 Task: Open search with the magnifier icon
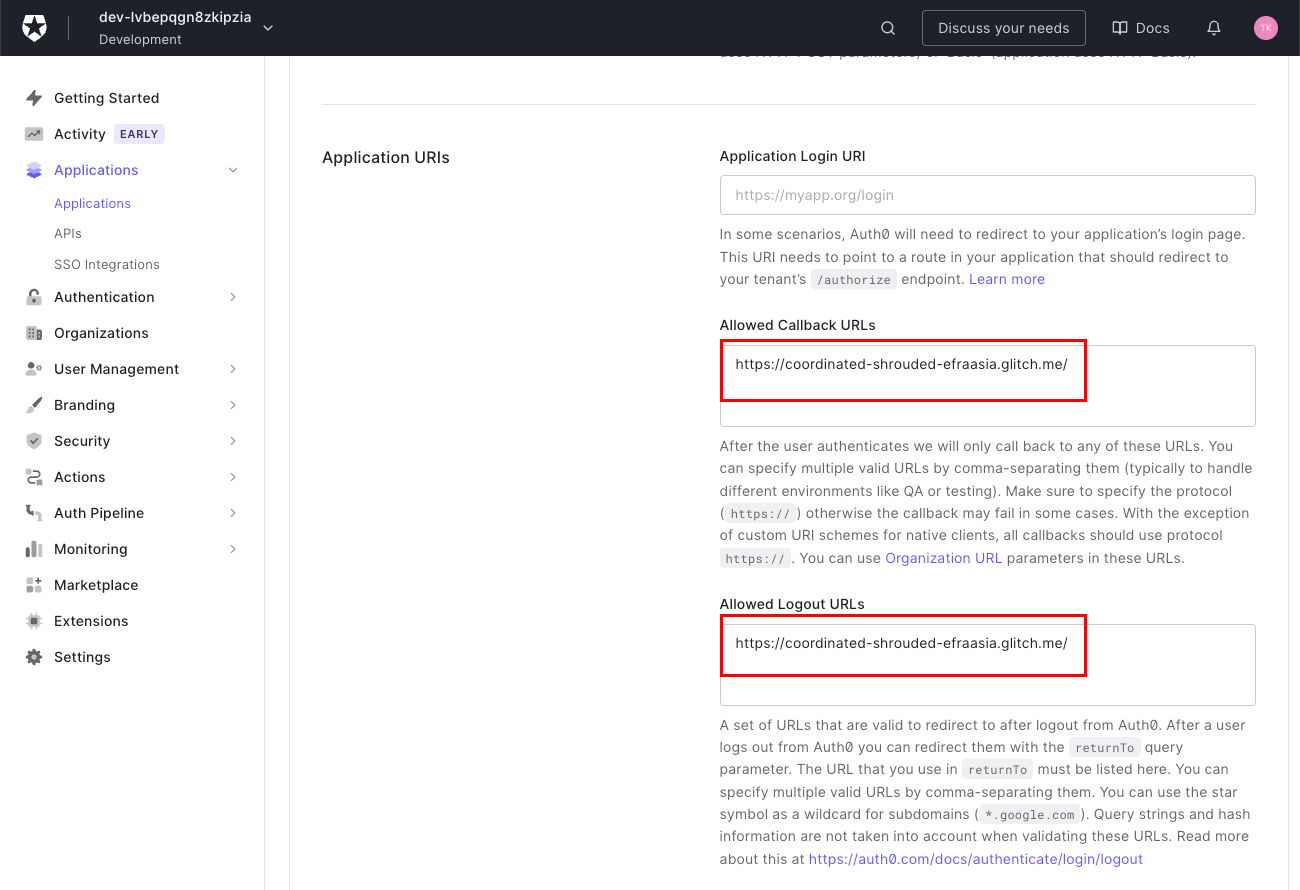point(888,28)
